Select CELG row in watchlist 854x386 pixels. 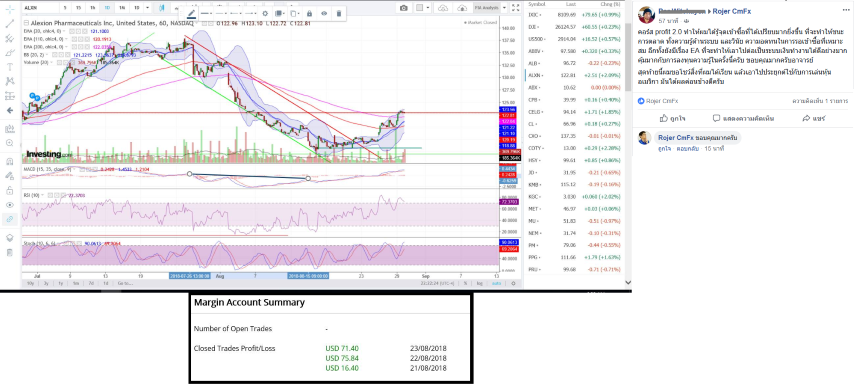[575, 112]
